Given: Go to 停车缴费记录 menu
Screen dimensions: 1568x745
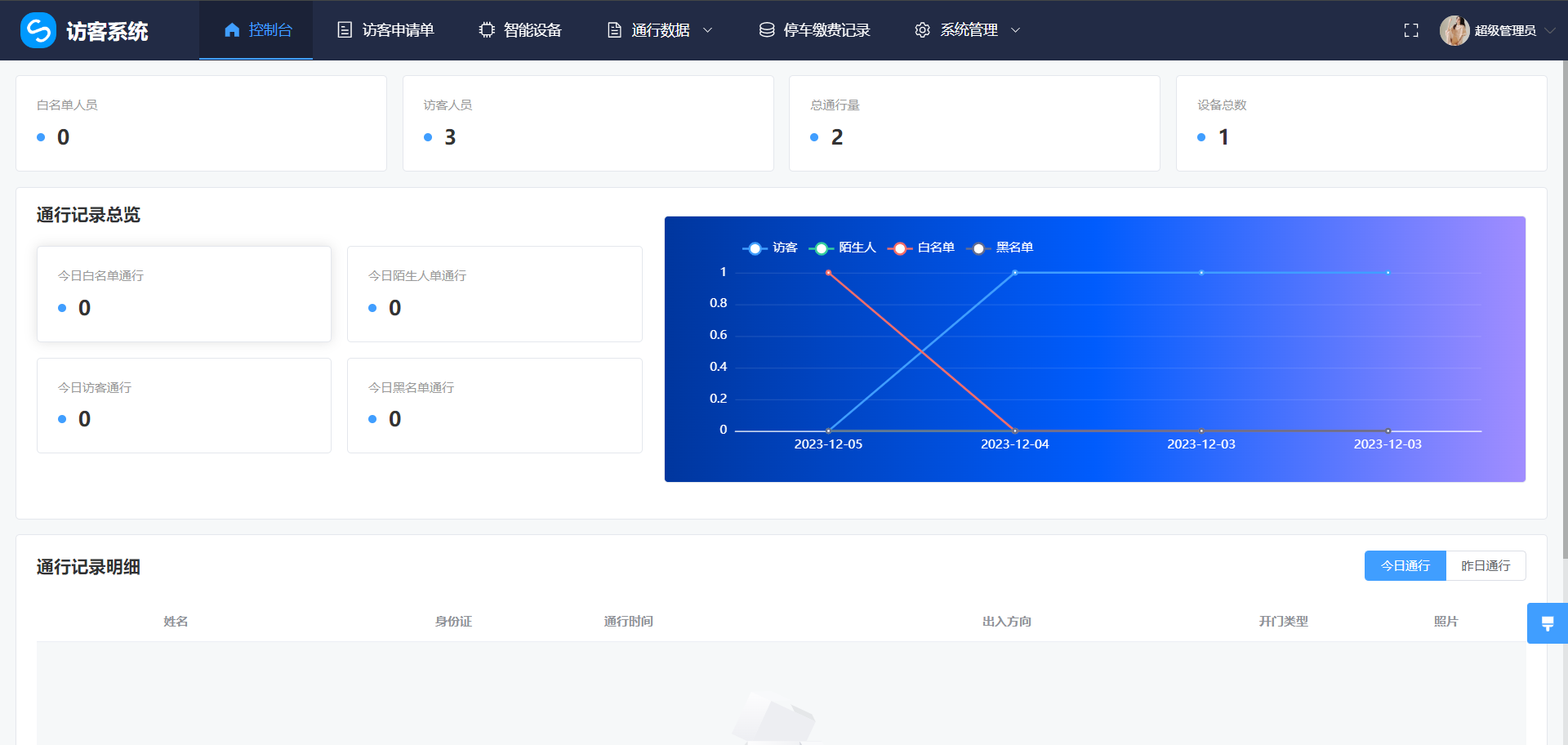Looking at the screenshot, I should coord(826,30).
